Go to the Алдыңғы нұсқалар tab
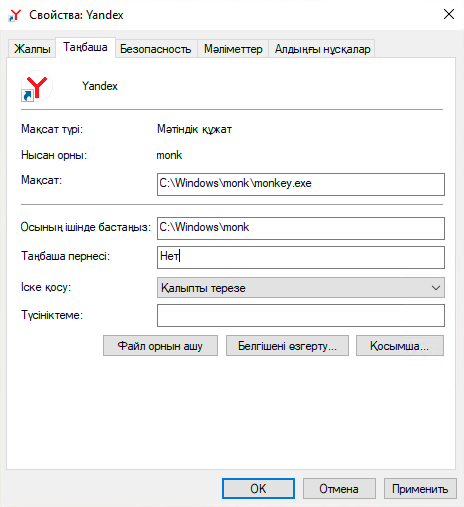The height and width of the screenshot is (507, 464). click(x=322, y=49)
